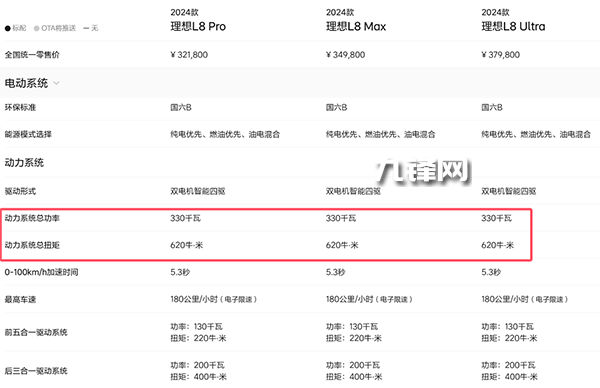600x388 pixels.
Task: Click 5.3秒 in the L8 Pro column
Action: click(x=180, y=272)
